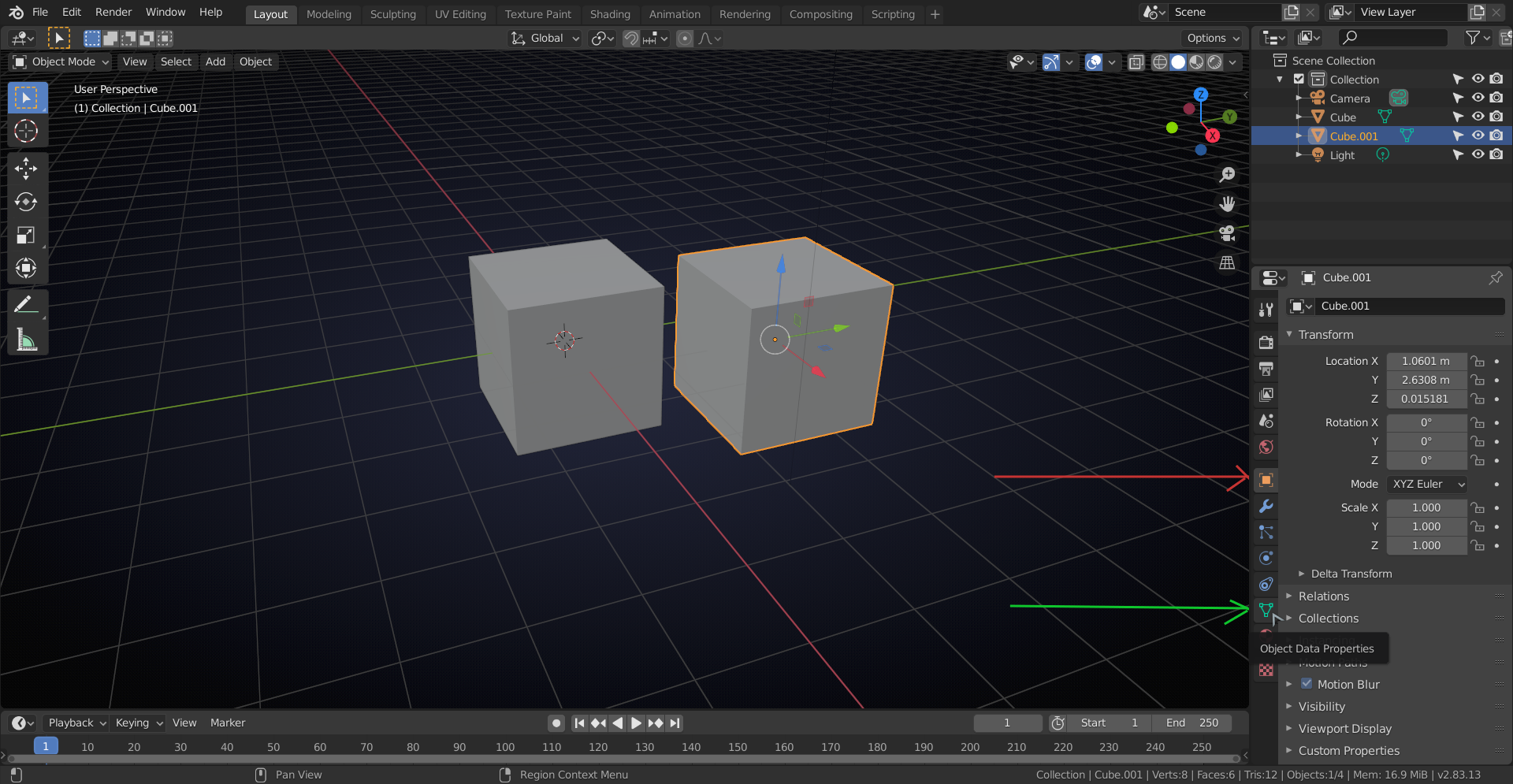Uncheck the Collection exclude checkbox
Viewport: 1513px width, 784px height.
tap(1299, 79)
